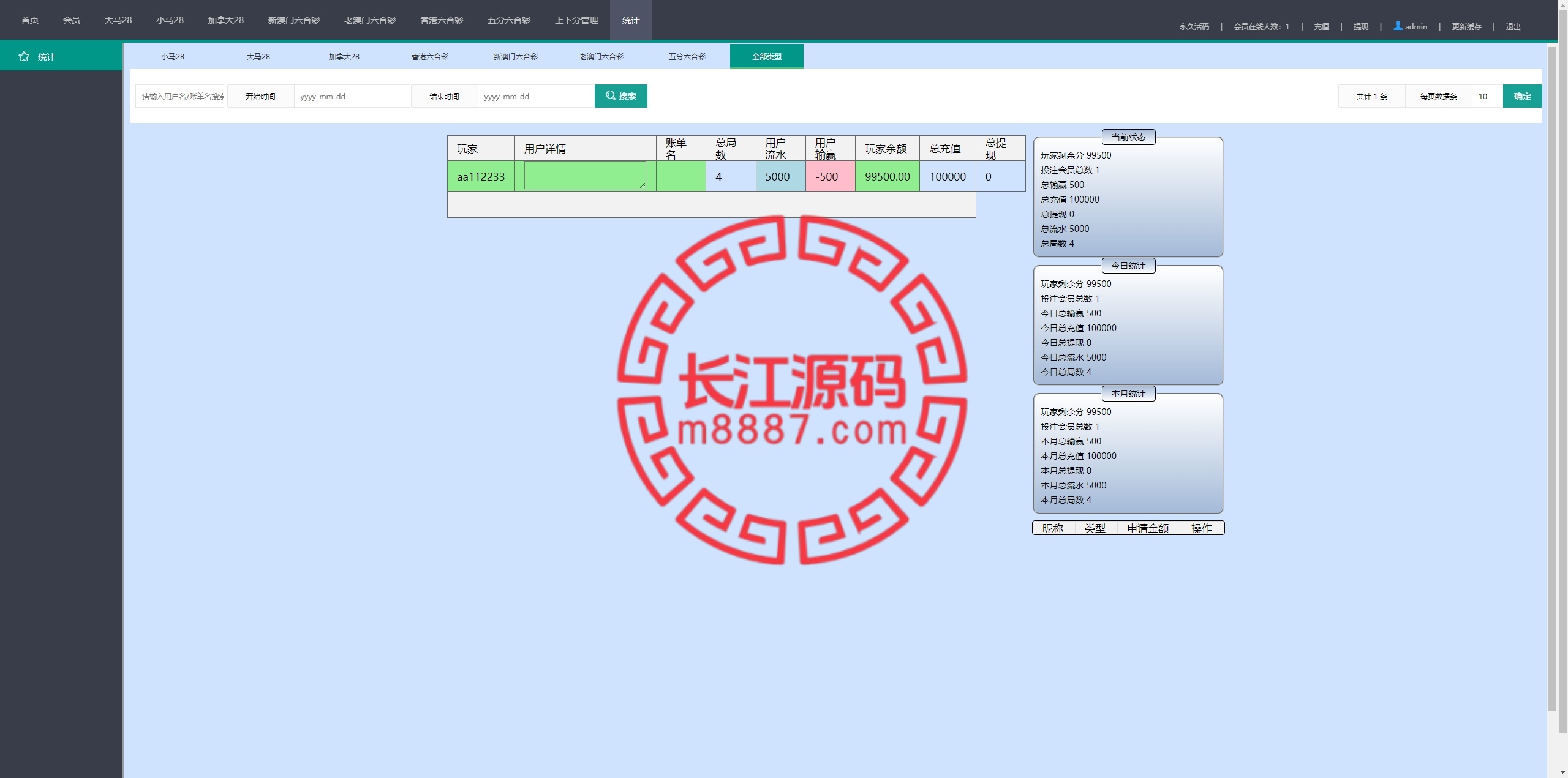1568x778 pixels.
Task: Switch to the 老澳门六合彩 statistics tab
Action: point(601,56)
